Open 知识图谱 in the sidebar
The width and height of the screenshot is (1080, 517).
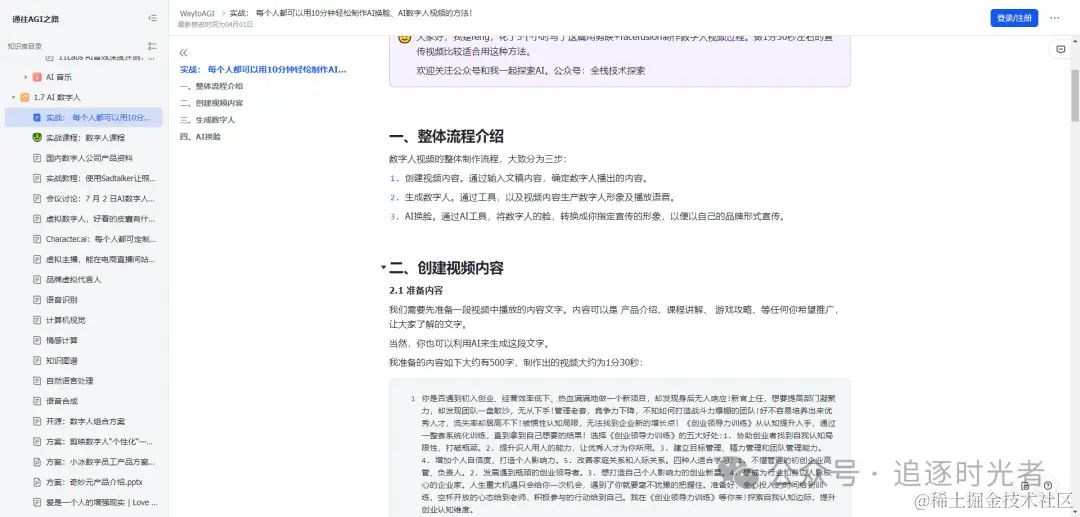click(61, 361)
